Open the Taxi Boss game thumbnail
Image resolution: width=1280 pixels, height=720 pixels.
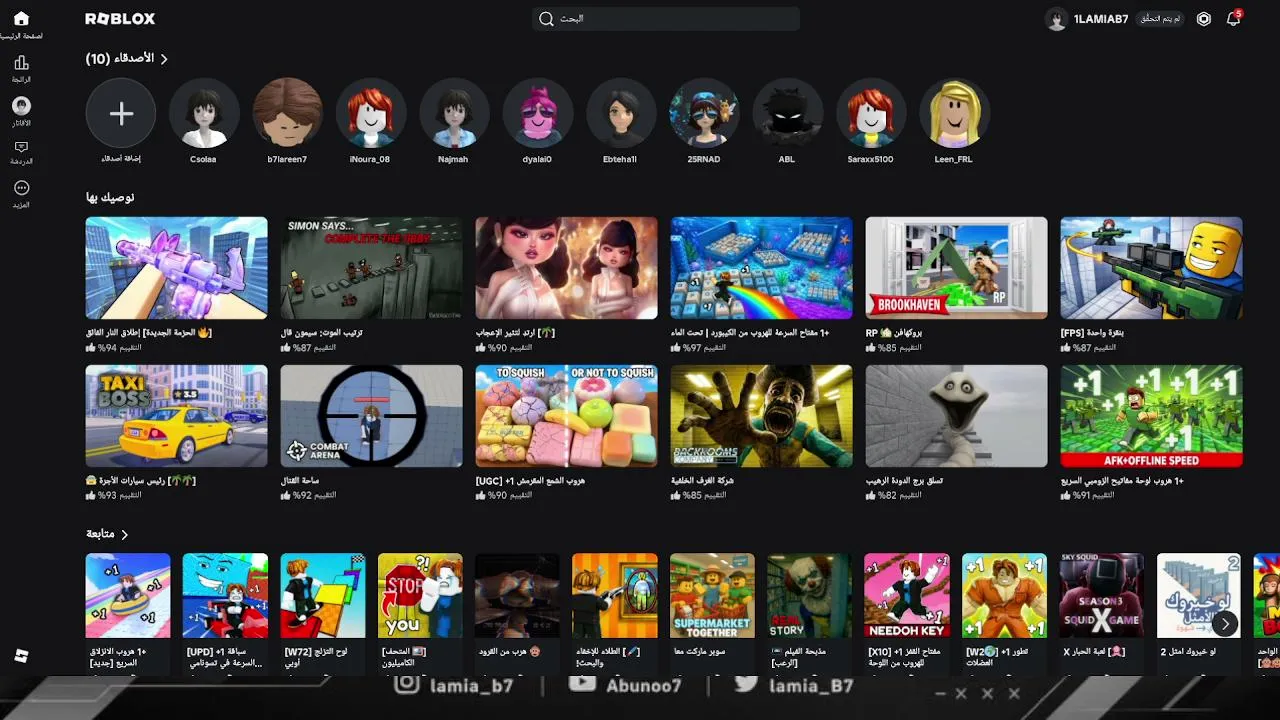click(x=176, y=416)
